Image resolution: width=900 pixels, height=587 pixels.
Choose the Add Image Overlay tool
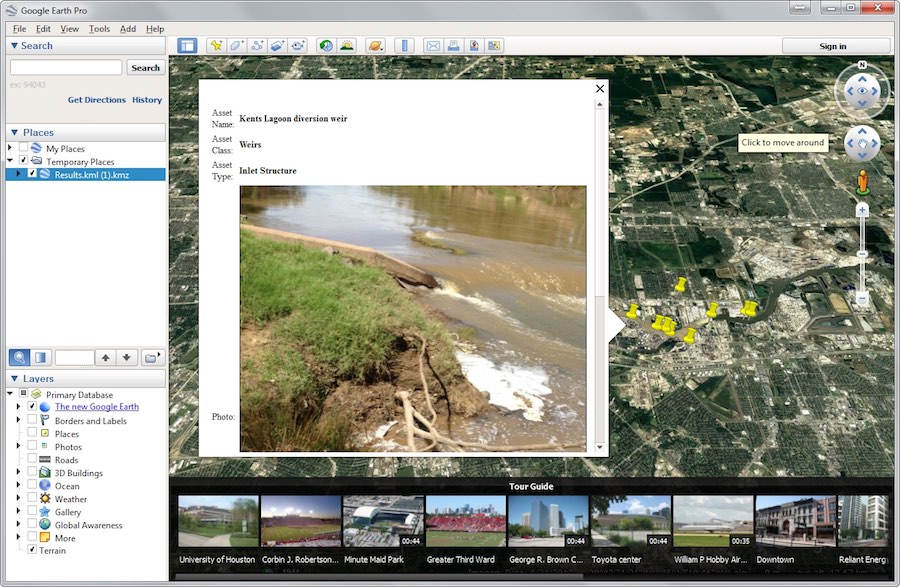point(277,46)
